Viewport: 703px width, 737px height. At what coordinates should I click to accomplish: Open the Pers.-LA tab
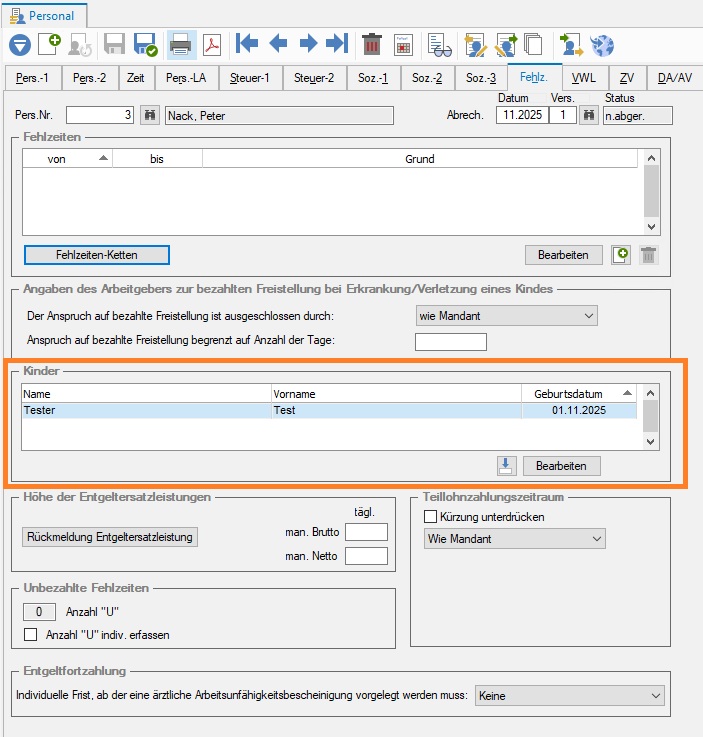[186, 78]
